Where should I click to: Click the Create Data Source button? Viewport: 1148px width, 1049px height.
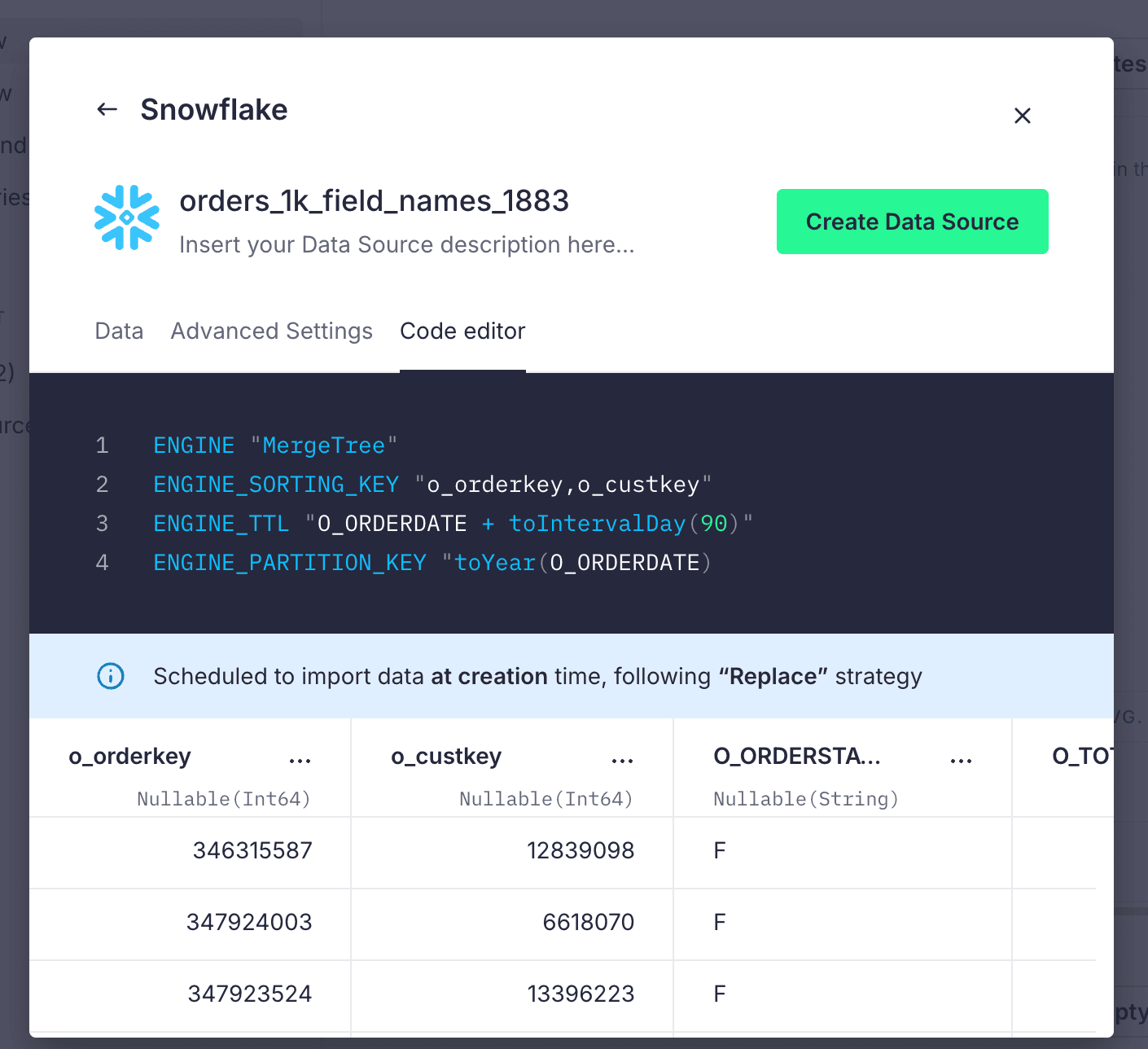click(x=911, y=222)
